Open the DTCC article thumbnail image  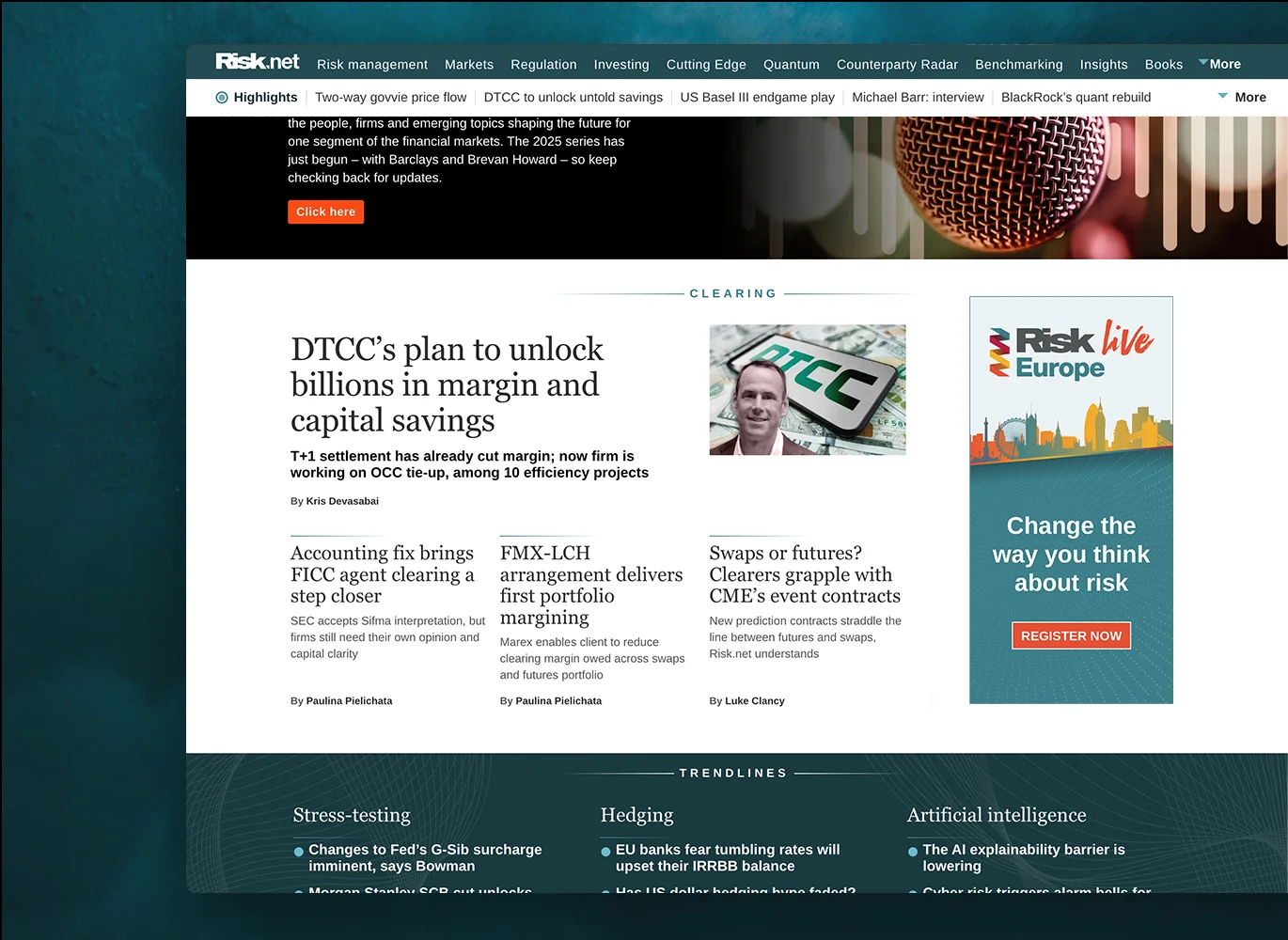click(x=807, y=390)
